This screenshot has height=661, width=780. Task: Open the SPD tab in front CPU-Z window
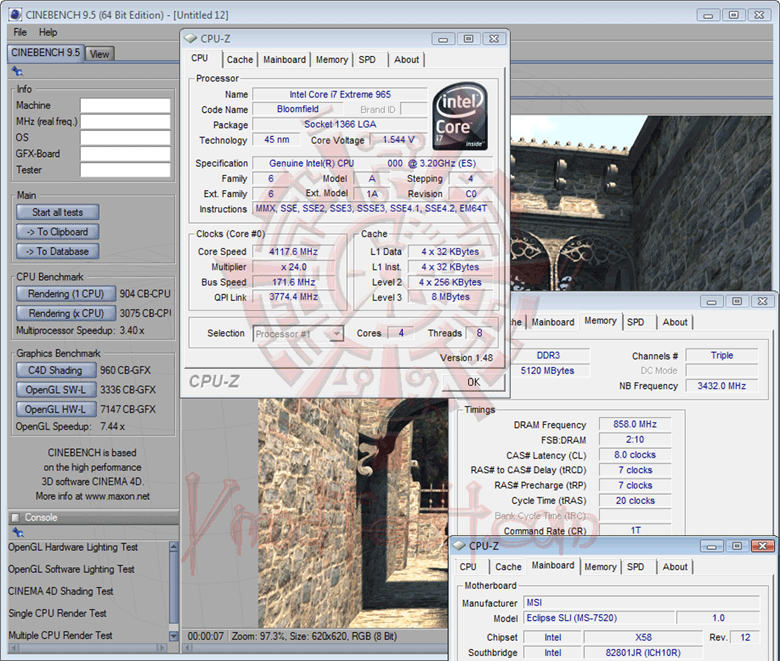pos(367,60)
